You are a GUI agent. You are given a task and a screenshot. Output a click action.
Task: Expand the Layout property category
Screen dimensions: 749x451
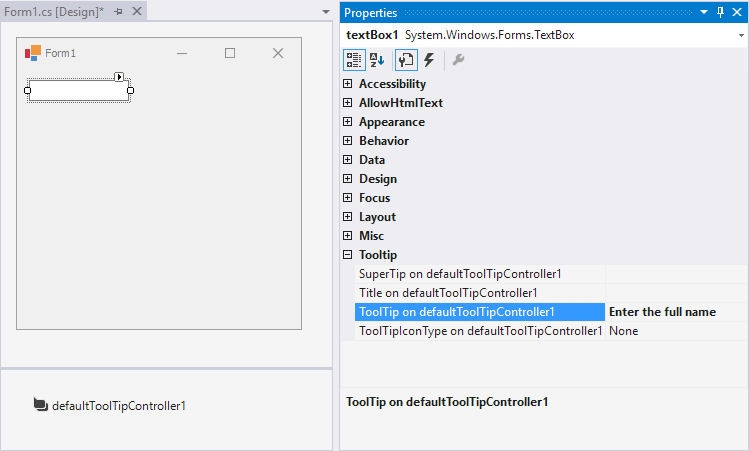(348, 217)
